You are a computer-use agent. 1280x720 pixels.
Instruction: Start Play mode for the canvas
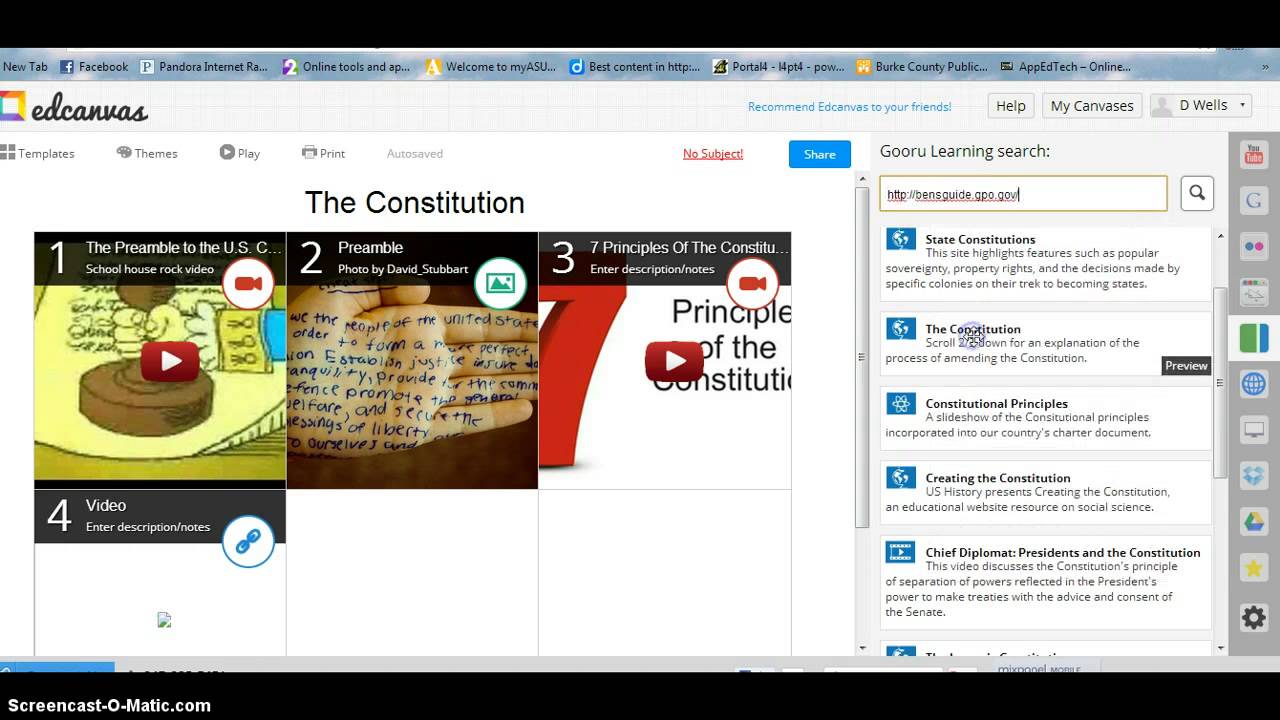coord(240,153)
